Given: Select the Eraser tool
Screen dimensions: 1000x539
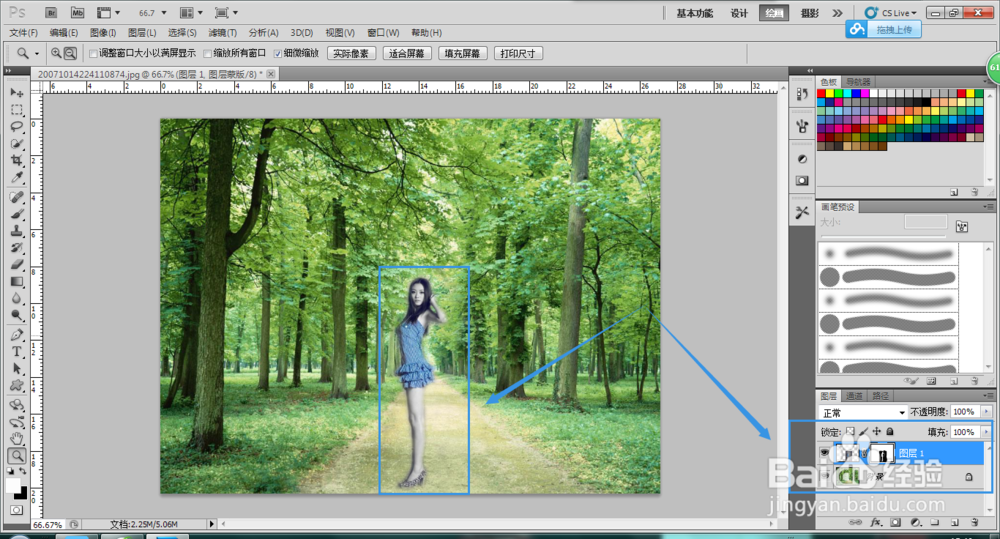Looking at the screenshot, I should click(x=17, y=264).
